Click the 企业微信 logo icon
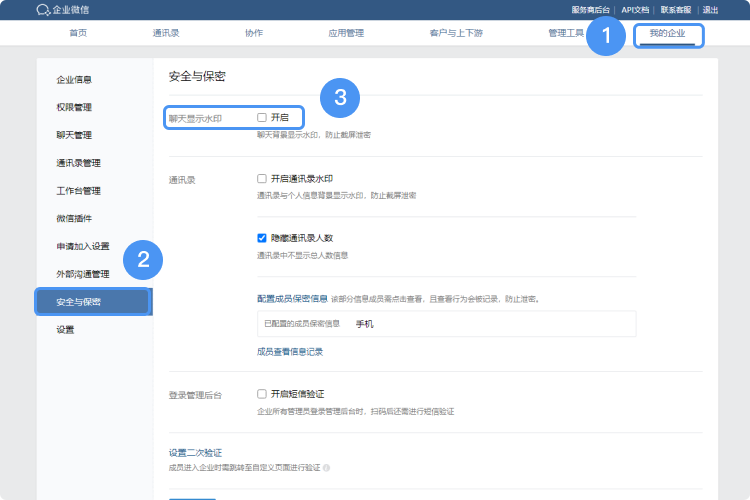 tap(42, 10)
